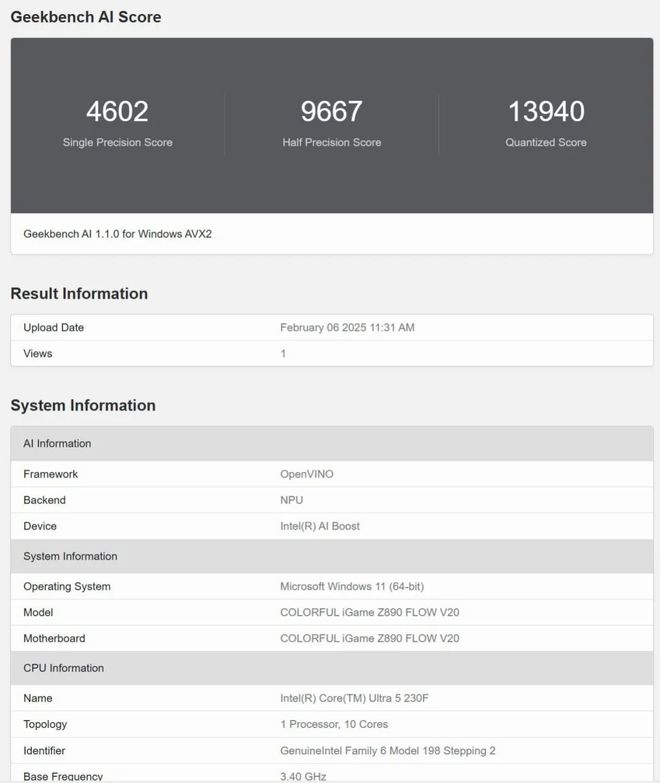Click the Identifier row label

(x=44, y=751)
